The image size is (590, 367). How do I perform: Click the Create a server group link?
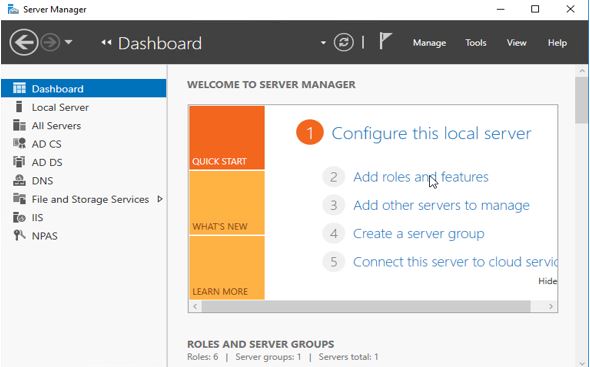click(x=418, y=234)
